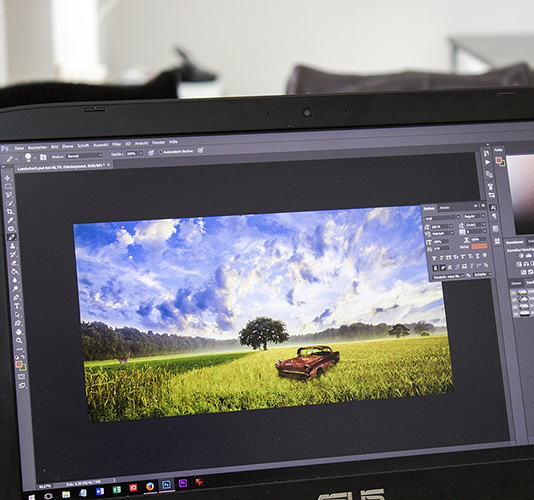Image resolution: width=534 pixels, height=500 pixels.
Task: Open the Filter menu
Action: 117,144
